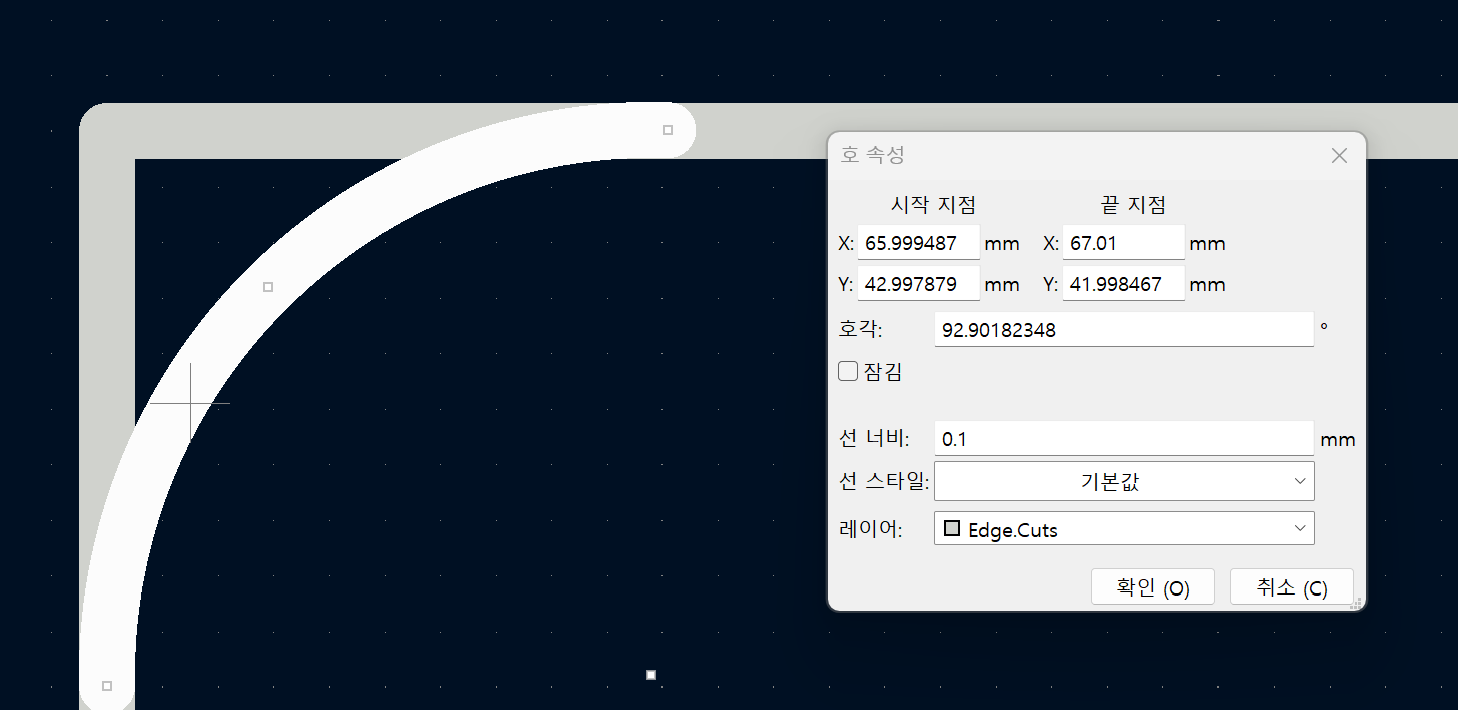Viewport: 1458px width, 710px height.
Task: Click the line width field showing 0.1
Action: 1124,439
